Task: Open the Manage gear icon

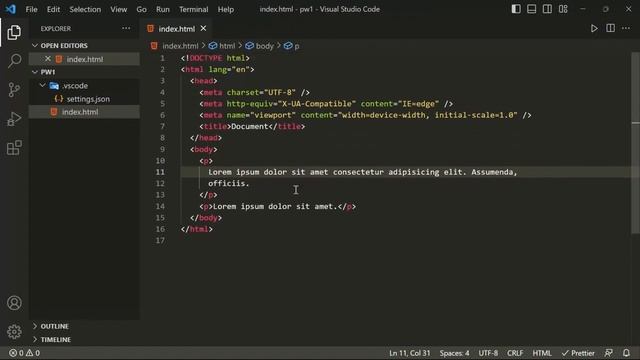Action: [14, 331]
